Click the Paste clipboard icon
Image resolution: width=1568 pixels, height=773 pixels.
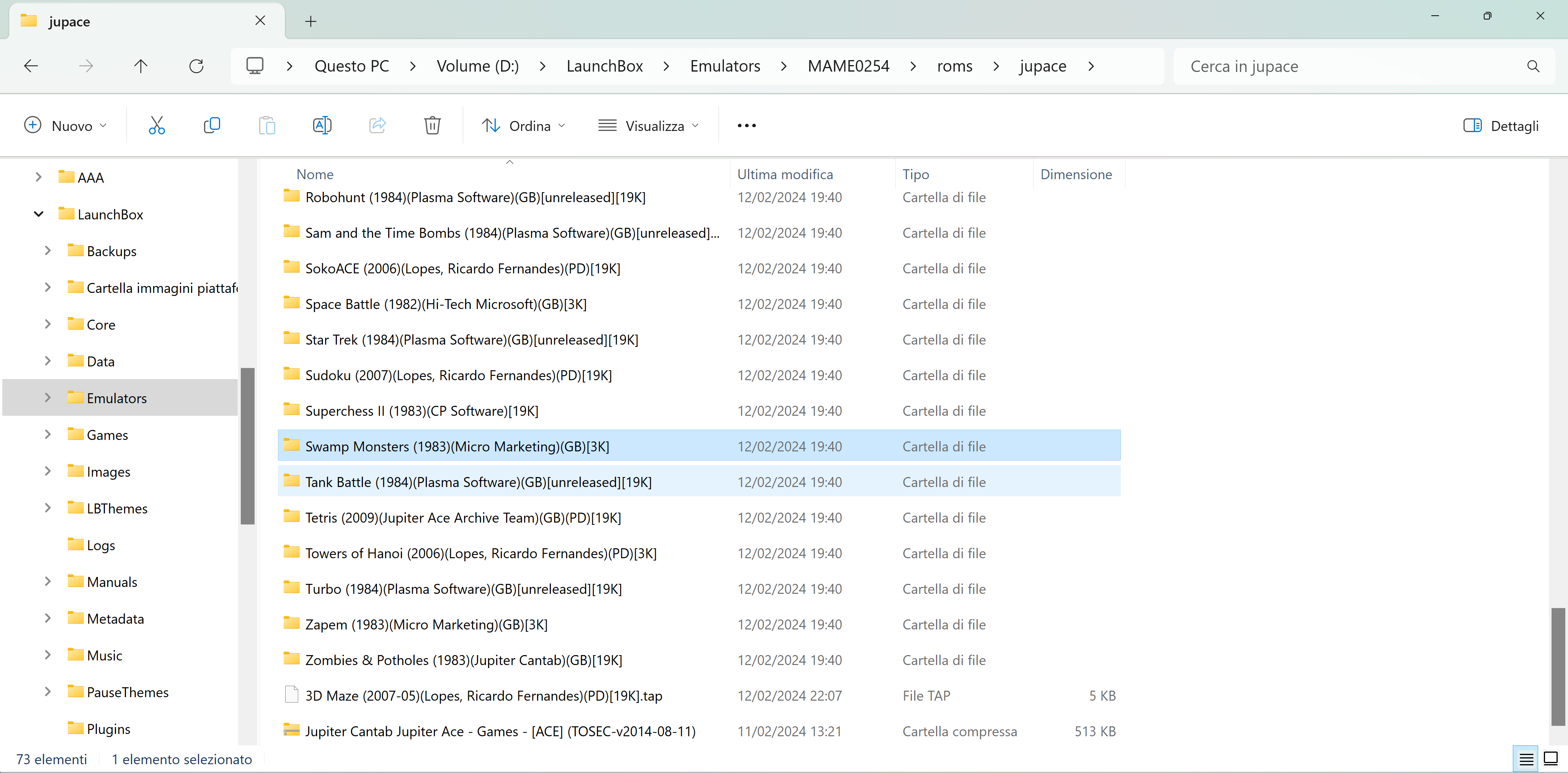(x=266, y=125)
